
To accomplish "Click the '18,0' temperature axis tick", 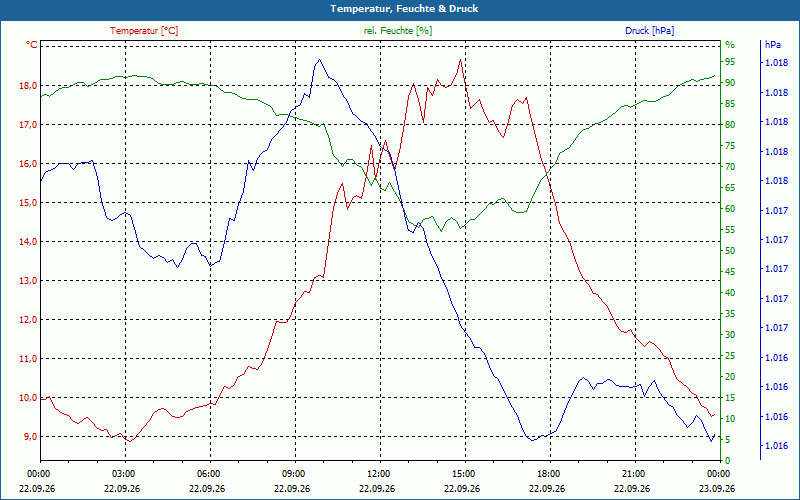I will (28, 86).
